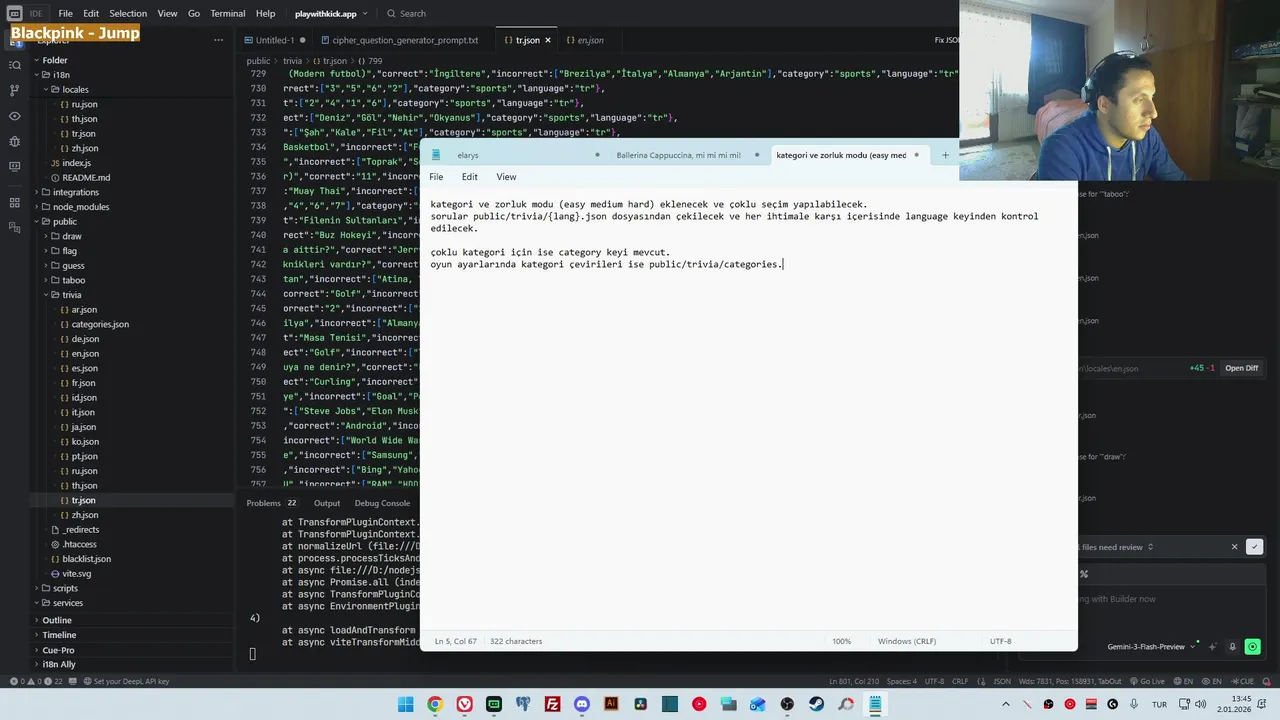The image size is (1280, 720).
Task: Close the tr.json editor tab
Action: [x=548, y=40]
